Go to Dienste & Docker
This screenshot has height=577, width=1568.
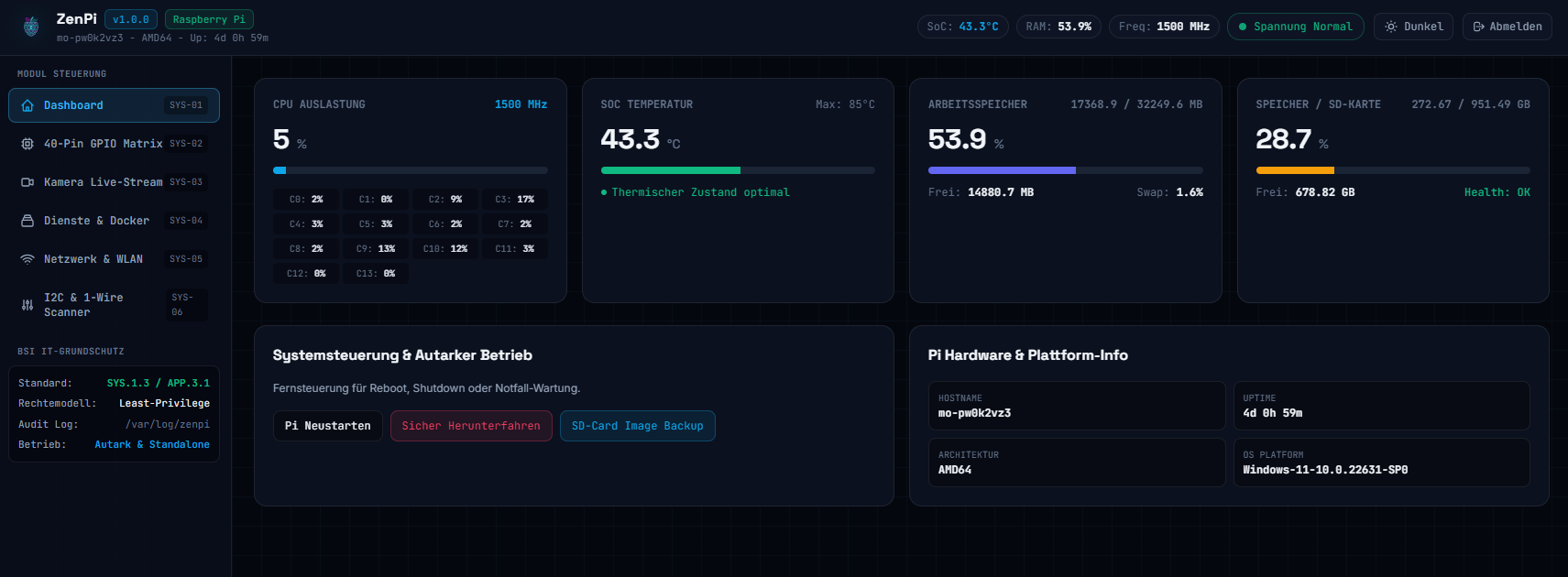[x=114, y=221]
